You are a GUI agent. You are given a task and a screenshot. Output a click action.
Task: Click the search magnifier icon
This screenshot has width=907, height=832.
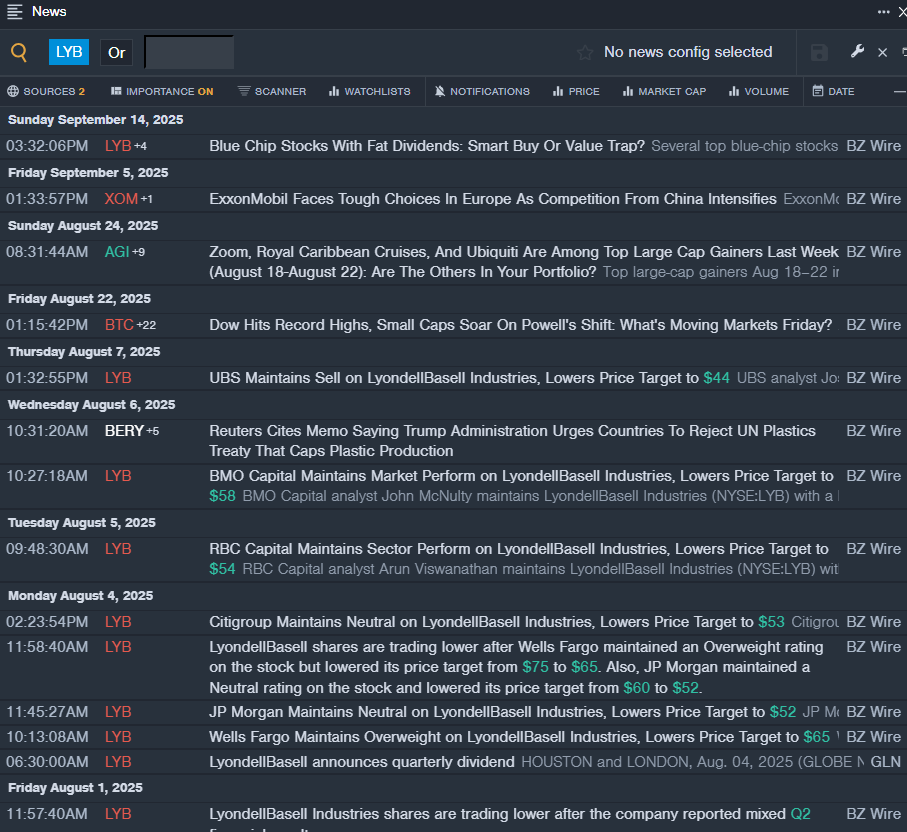[19, 53]
